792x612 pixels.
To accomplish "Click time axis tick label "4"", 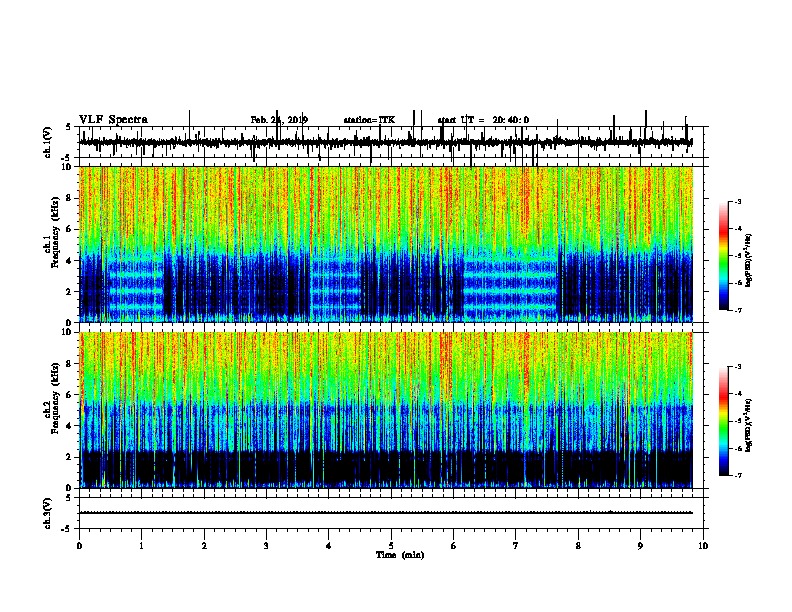I will pos(329,545).
